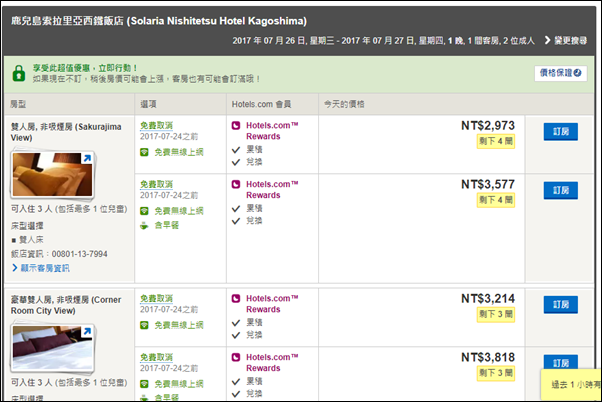Click breakfast cup icon in NT$3,577 row
This screenshot has height=402, width=602.
click(144, 226)
